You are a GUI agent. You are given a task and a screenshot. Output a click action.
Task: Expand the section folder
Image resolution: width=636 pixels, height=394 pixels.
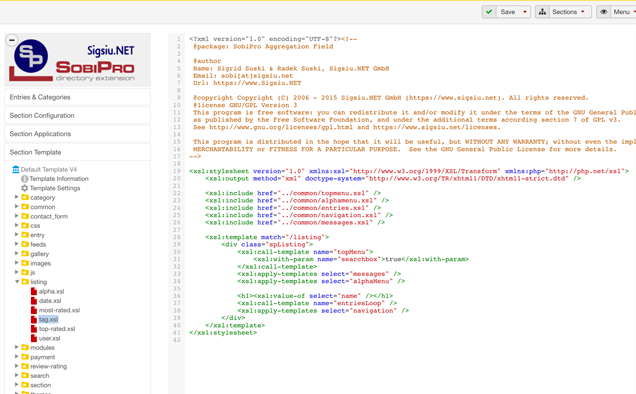coord(17,385)
